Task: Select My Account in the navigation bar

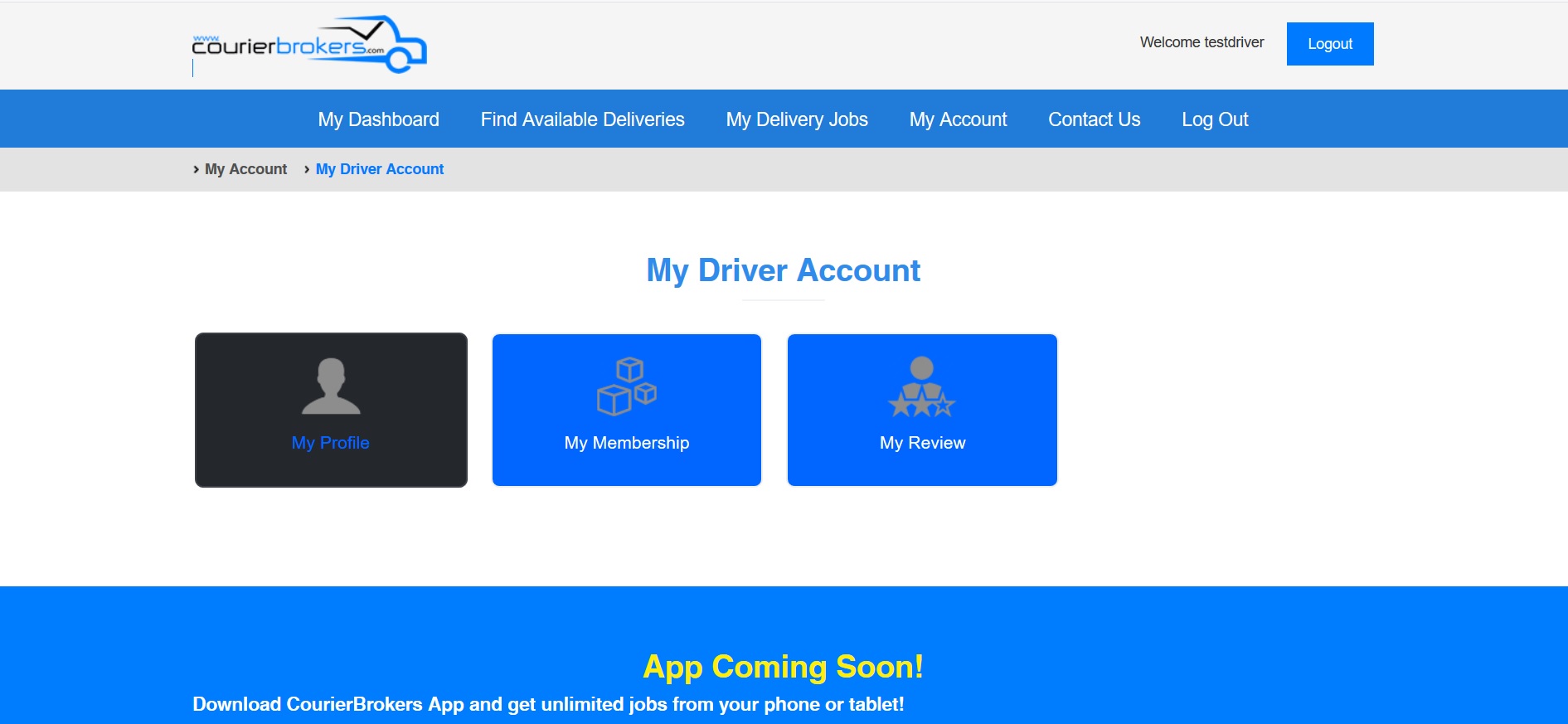Action: click(958, 119)
